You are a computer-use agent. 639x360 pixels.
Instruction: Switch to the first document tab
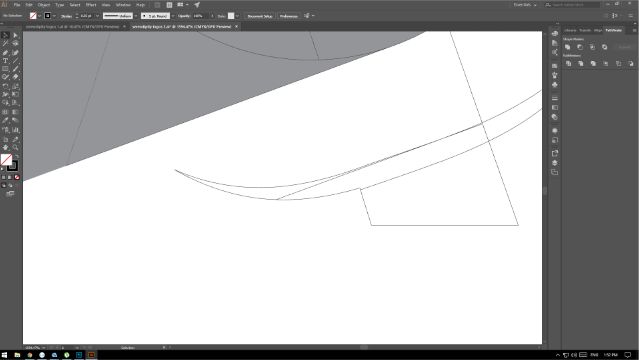click(x=73, y=27)
